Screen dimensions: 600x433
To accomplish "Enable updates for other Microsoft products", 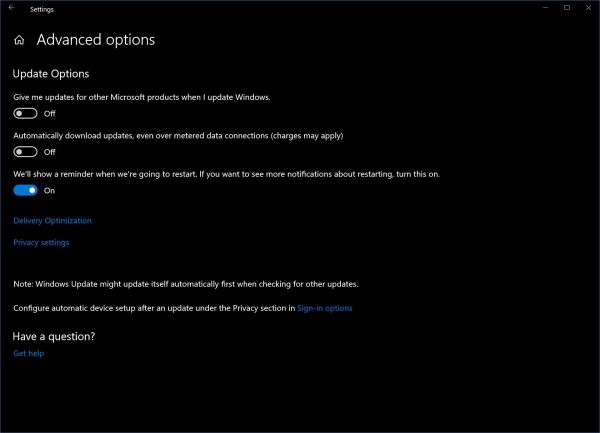I will click(26, 114).
